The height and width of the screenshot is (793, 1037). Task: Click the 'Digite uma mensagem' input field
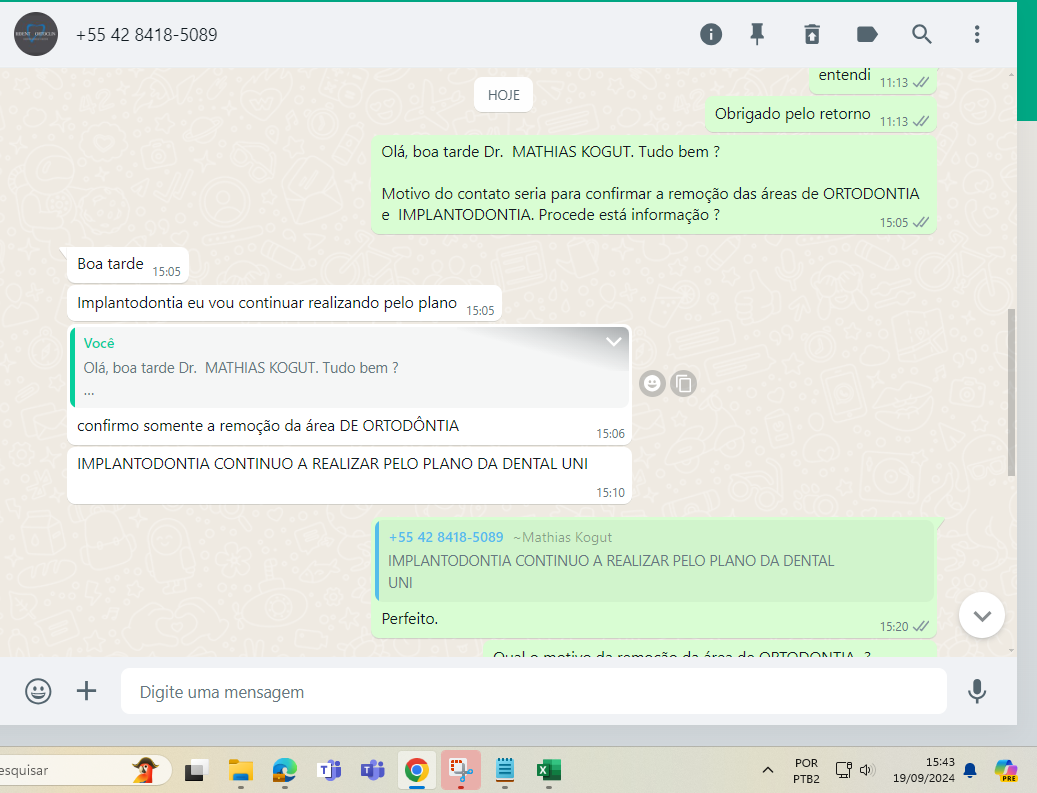pos(533,692)
